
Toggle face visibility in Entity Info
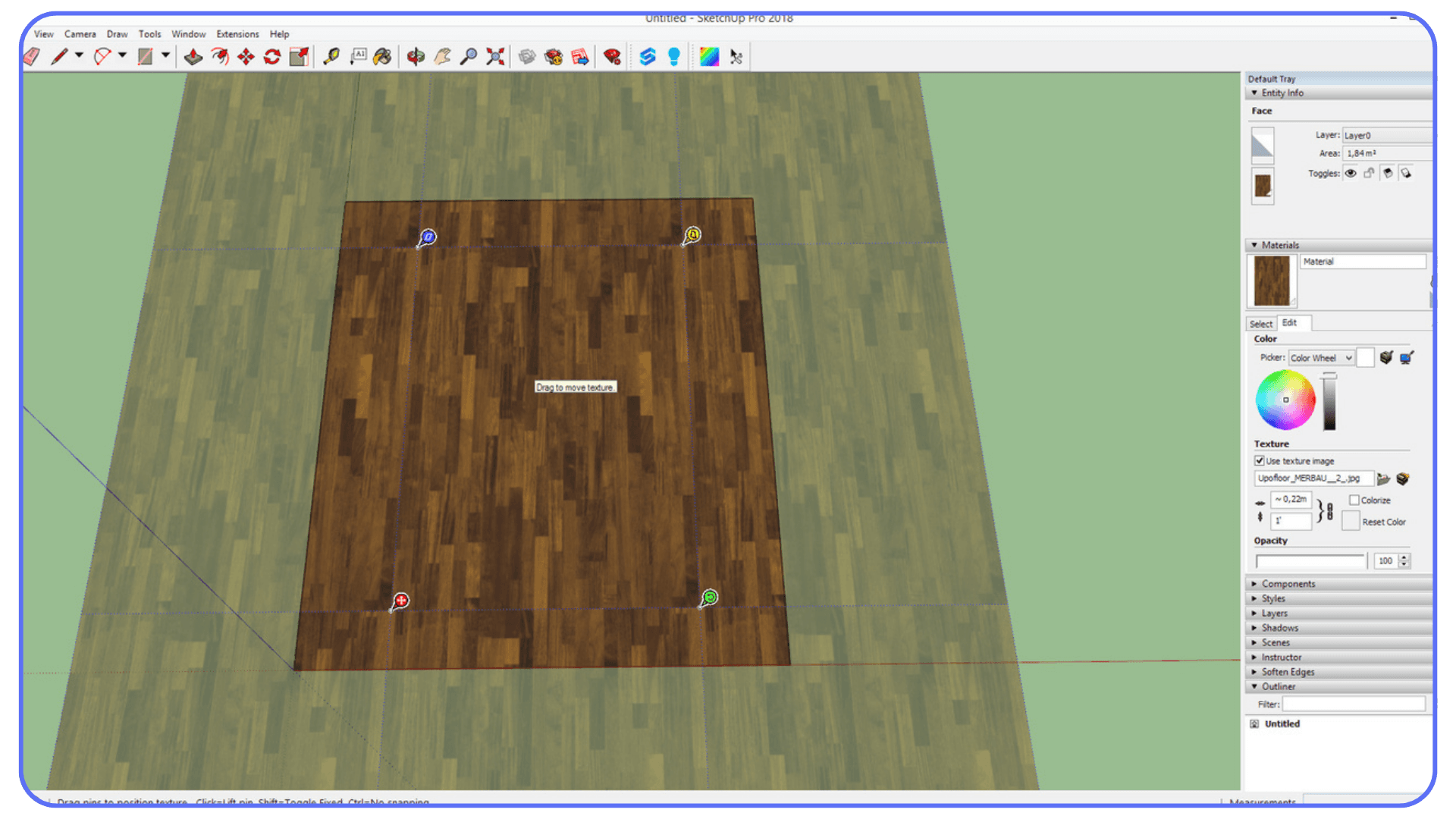tap(1351, 173)
